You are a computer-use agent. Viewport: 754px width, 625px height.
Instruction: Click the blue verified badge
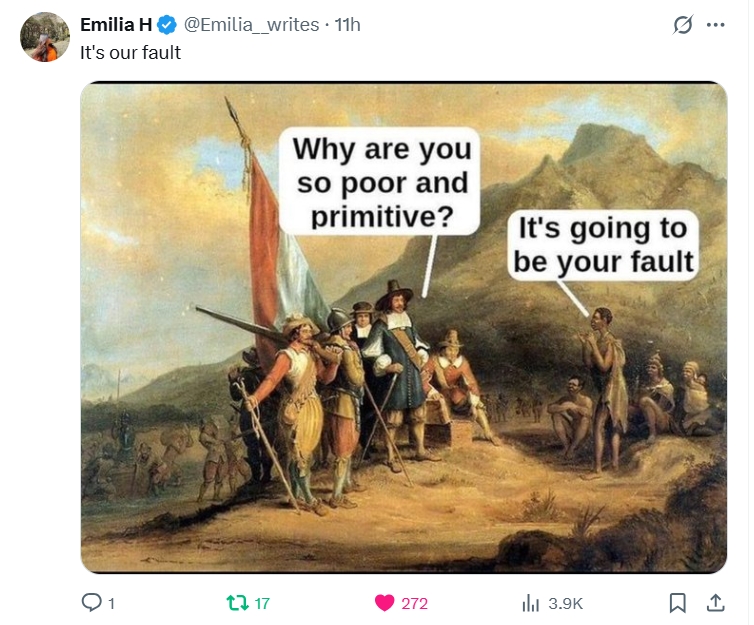[x=167, y=25]
